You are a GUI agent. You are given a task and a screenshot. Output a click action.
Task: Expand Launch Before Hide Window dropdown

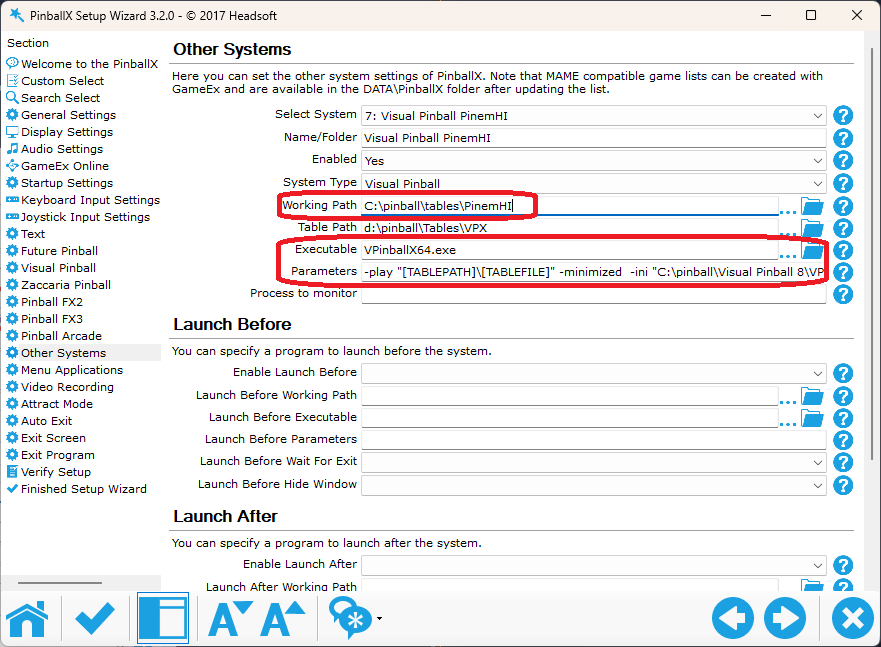coord(593,485)
